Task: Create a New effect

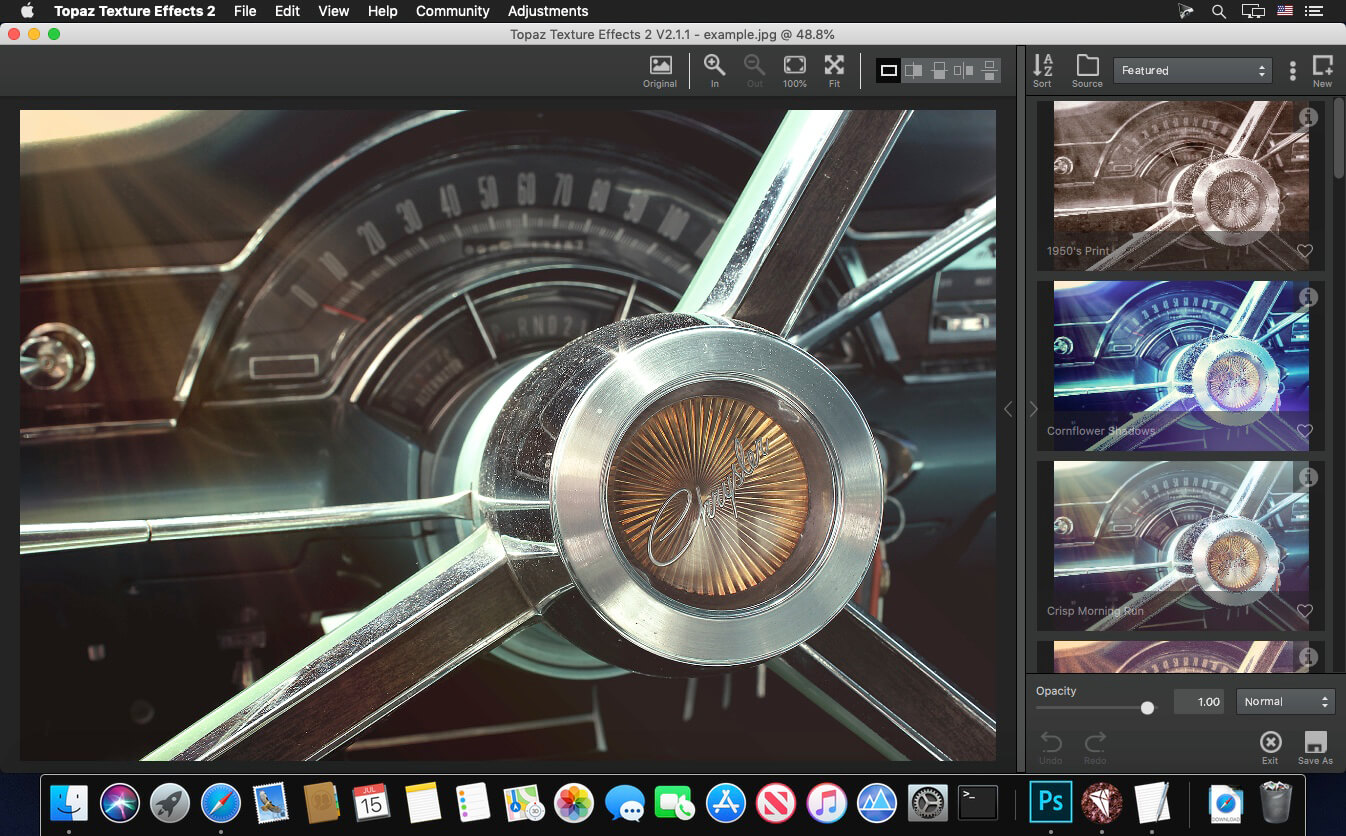Action: click(x=1322, y=71)
